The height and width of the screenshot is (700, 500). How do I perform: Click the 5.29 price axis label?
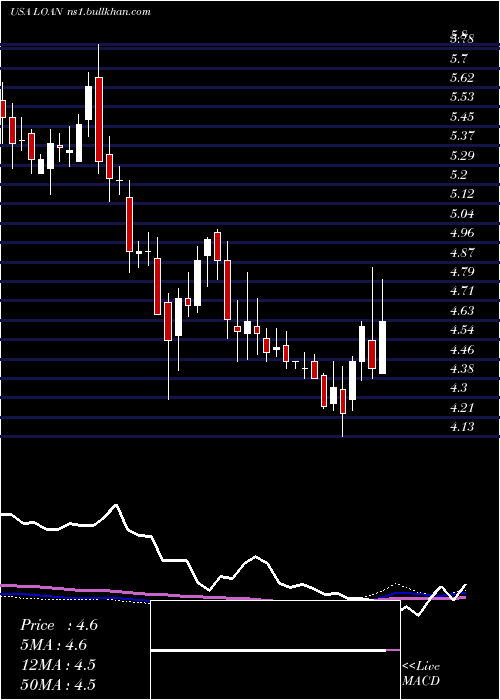(x=462, y=156)
